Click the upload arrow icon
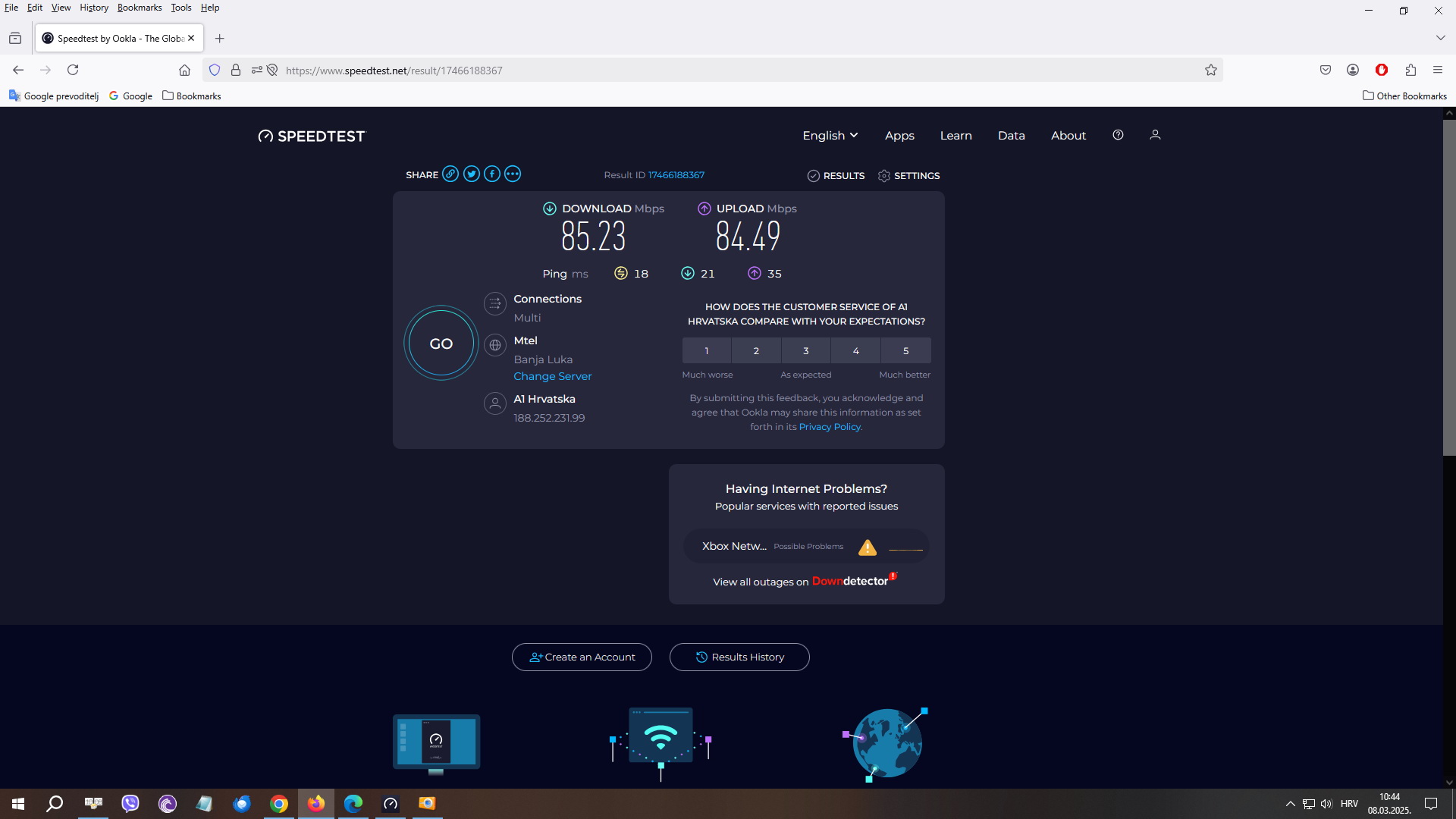 click(x=704, y=209)
